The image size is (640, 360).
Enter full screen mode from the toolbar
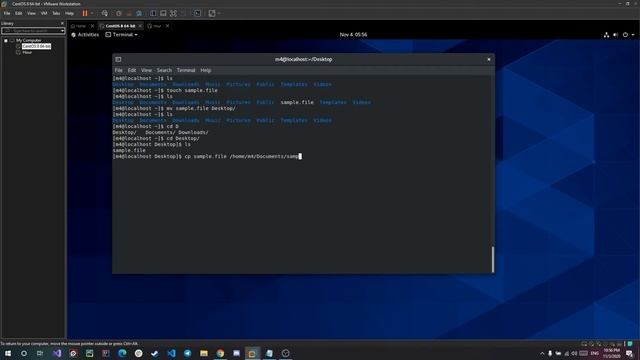click(173, 13)
